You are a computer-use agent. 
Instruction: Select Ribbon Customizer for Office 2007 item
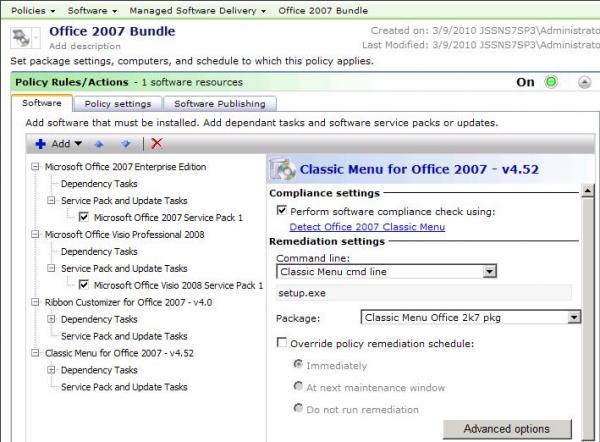(x=128, y=302)
